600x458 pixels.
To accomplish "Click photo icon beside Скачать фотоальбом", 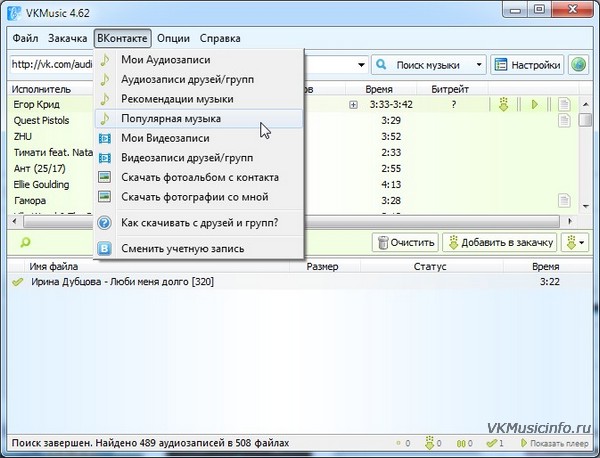I will 104,177.
